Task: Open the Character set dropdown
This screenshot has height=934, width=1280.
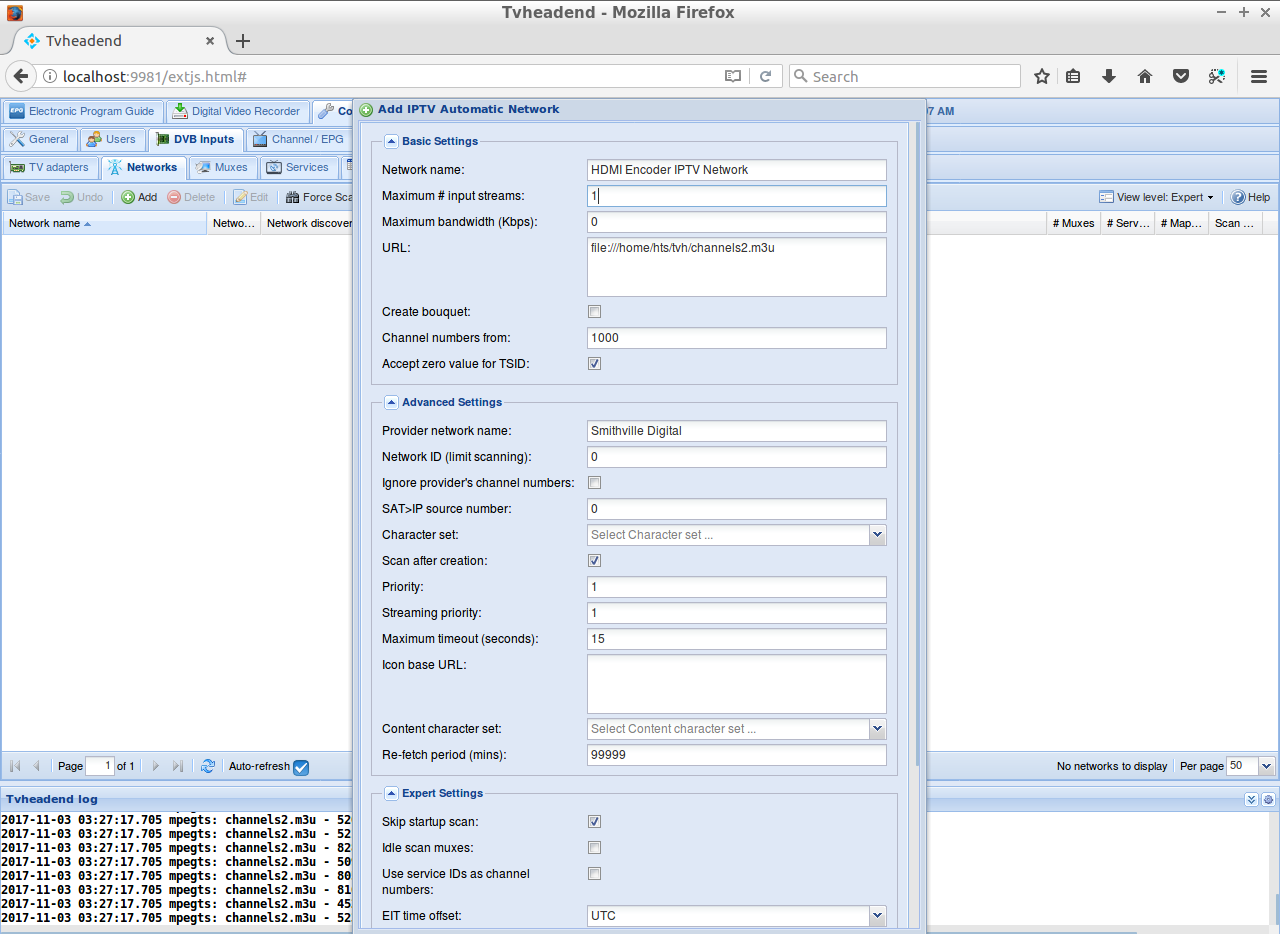Action: (x=877, y=535)
